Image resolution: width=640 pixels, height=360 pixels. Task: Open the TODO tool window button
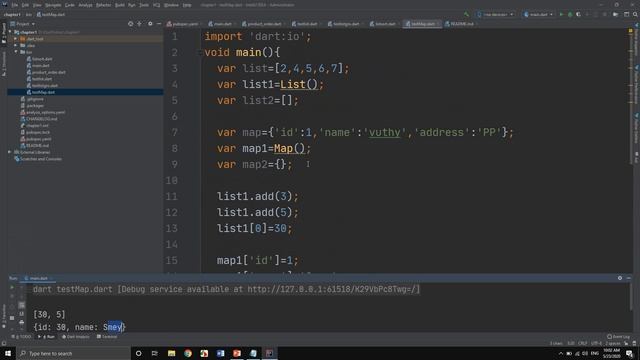[x=21, y=337]
